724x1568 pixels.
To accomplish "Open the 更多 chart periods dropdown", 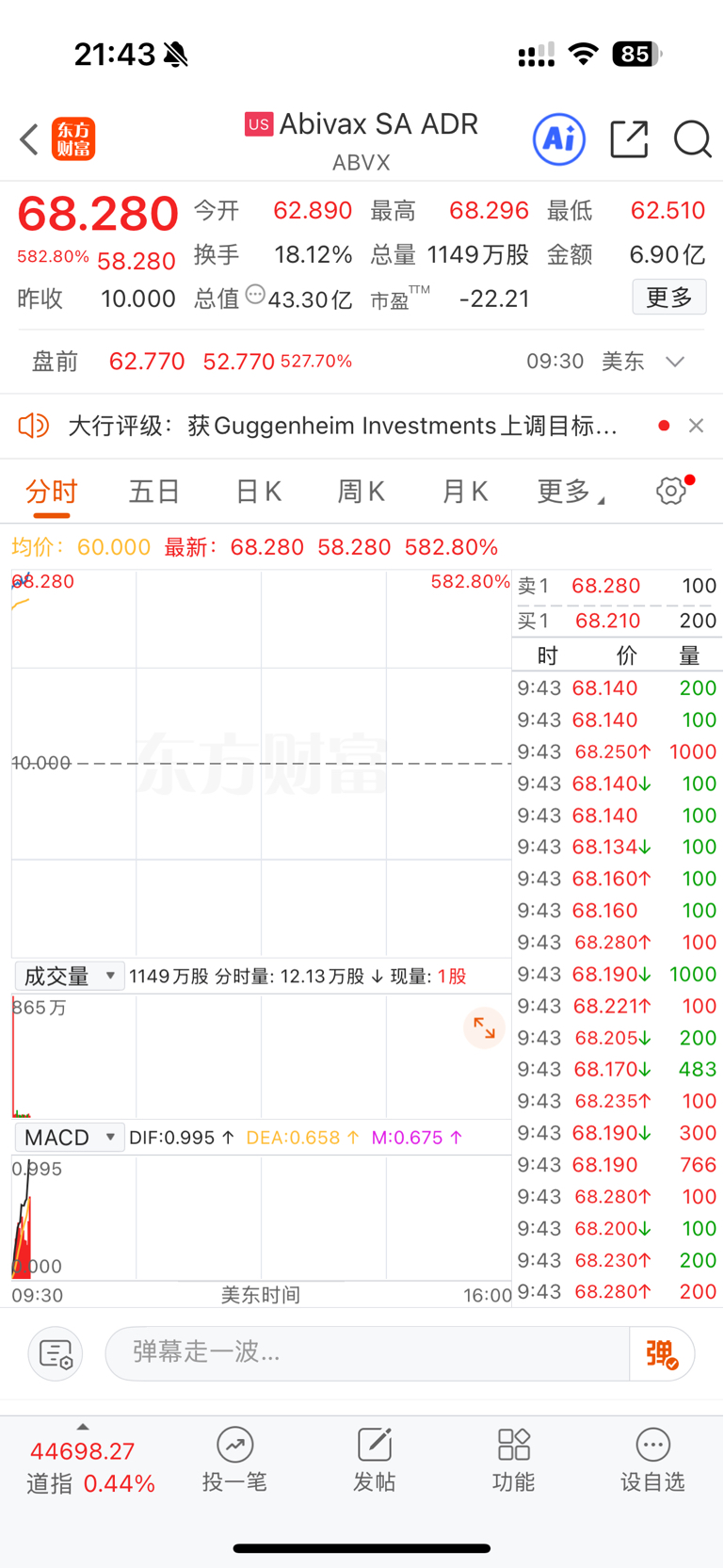I will click(571, 491).
